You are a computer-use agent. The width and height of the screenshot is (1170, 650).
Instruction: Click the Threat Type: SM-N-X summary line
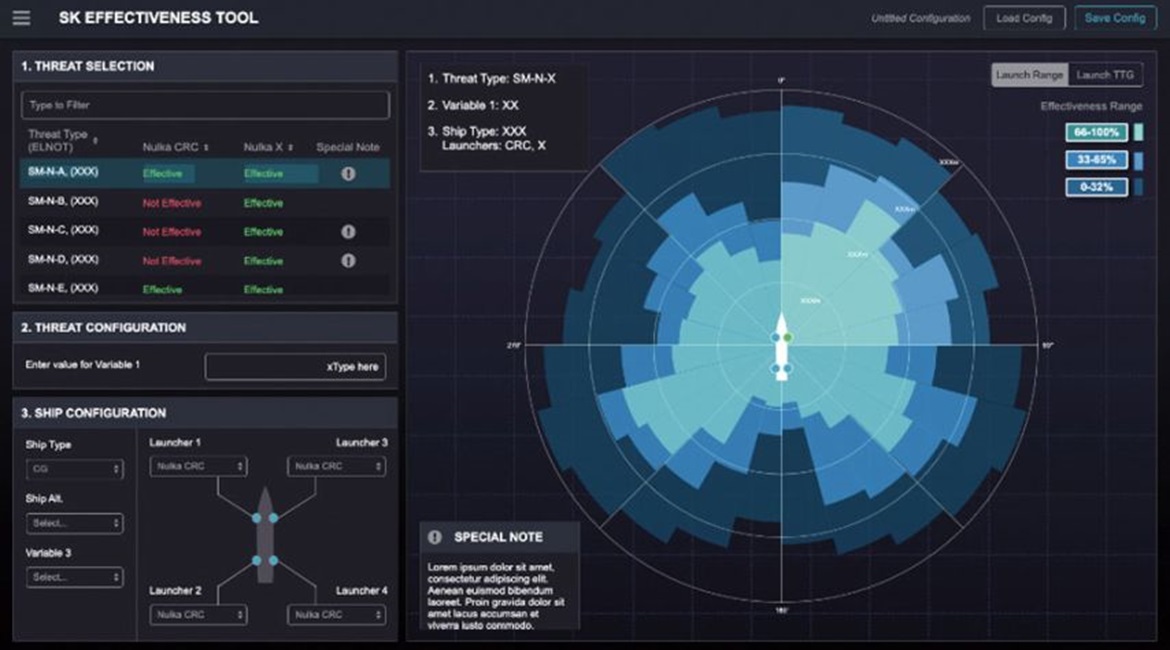492,78
